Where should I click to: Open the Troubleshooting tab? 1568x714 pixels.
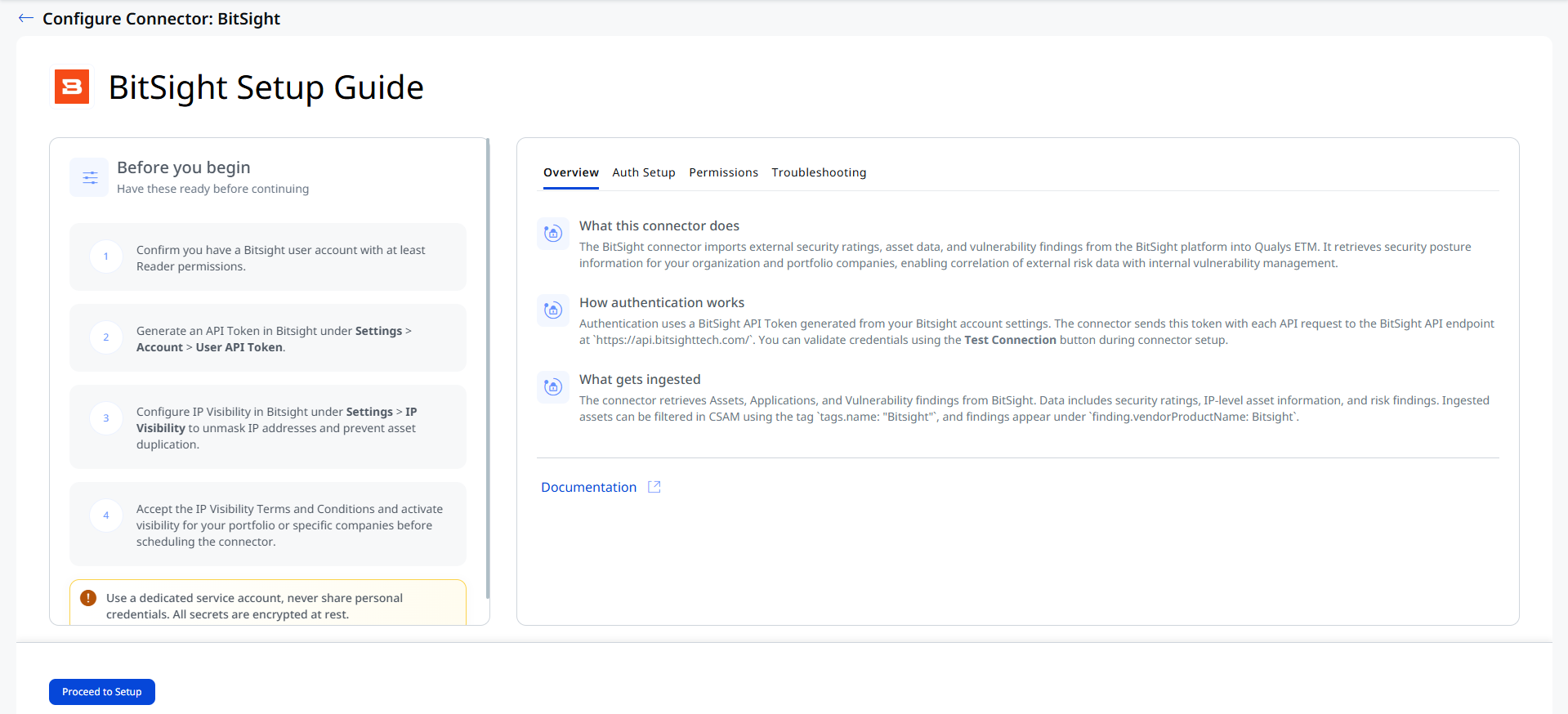click(x=819, y=172)
